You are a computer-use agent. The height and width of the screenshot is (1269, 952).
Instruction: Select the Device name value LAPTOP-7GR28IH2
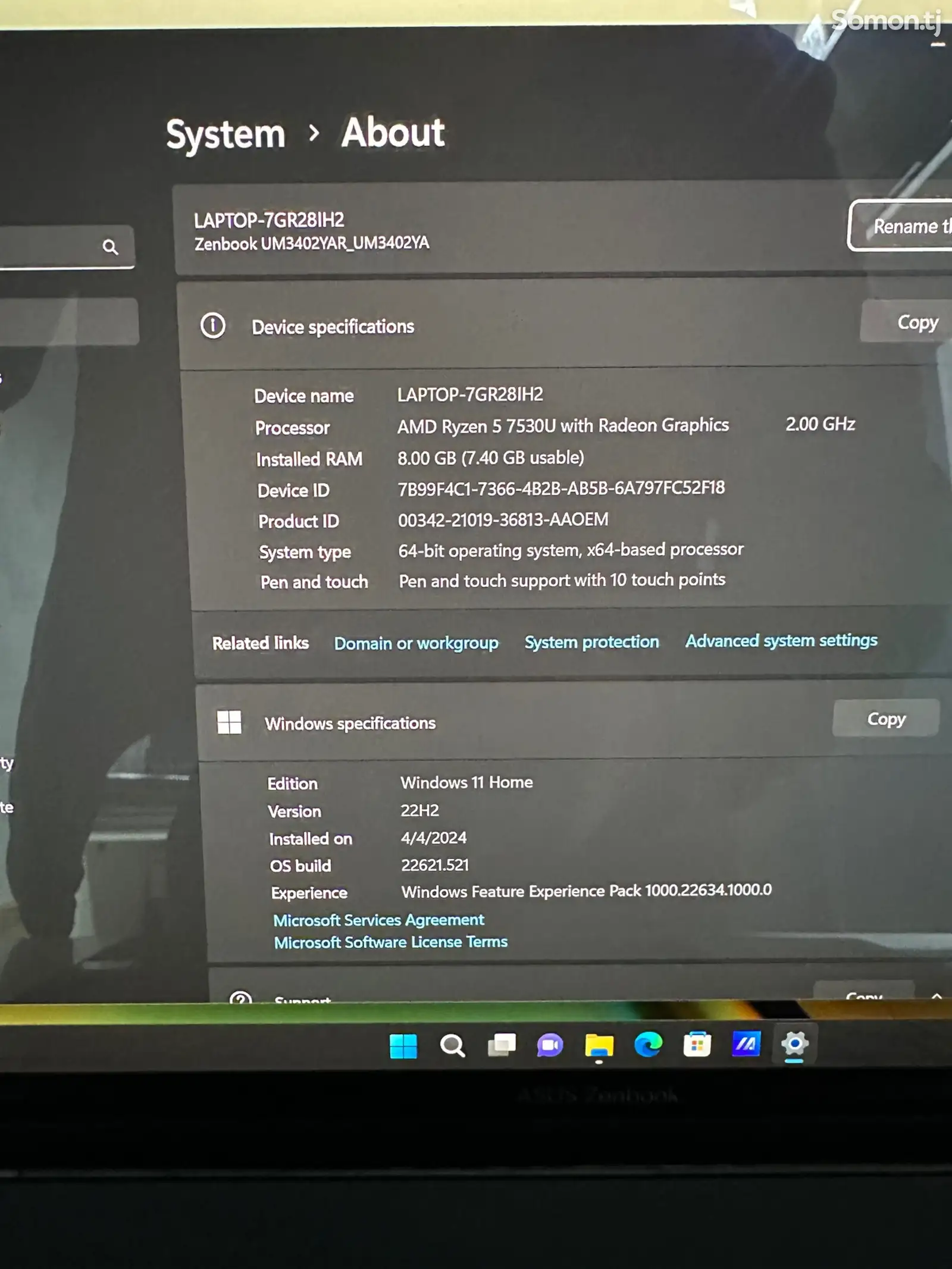click(x=470, y=394)
